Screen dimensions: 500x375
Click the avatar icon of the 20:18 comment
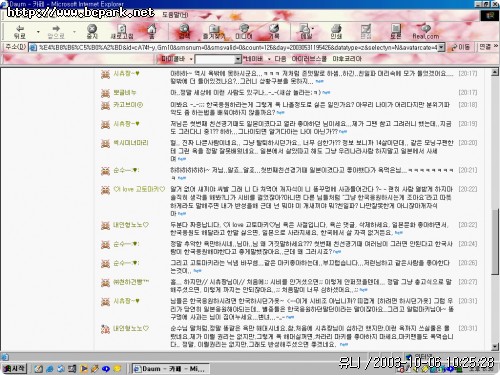105,106
